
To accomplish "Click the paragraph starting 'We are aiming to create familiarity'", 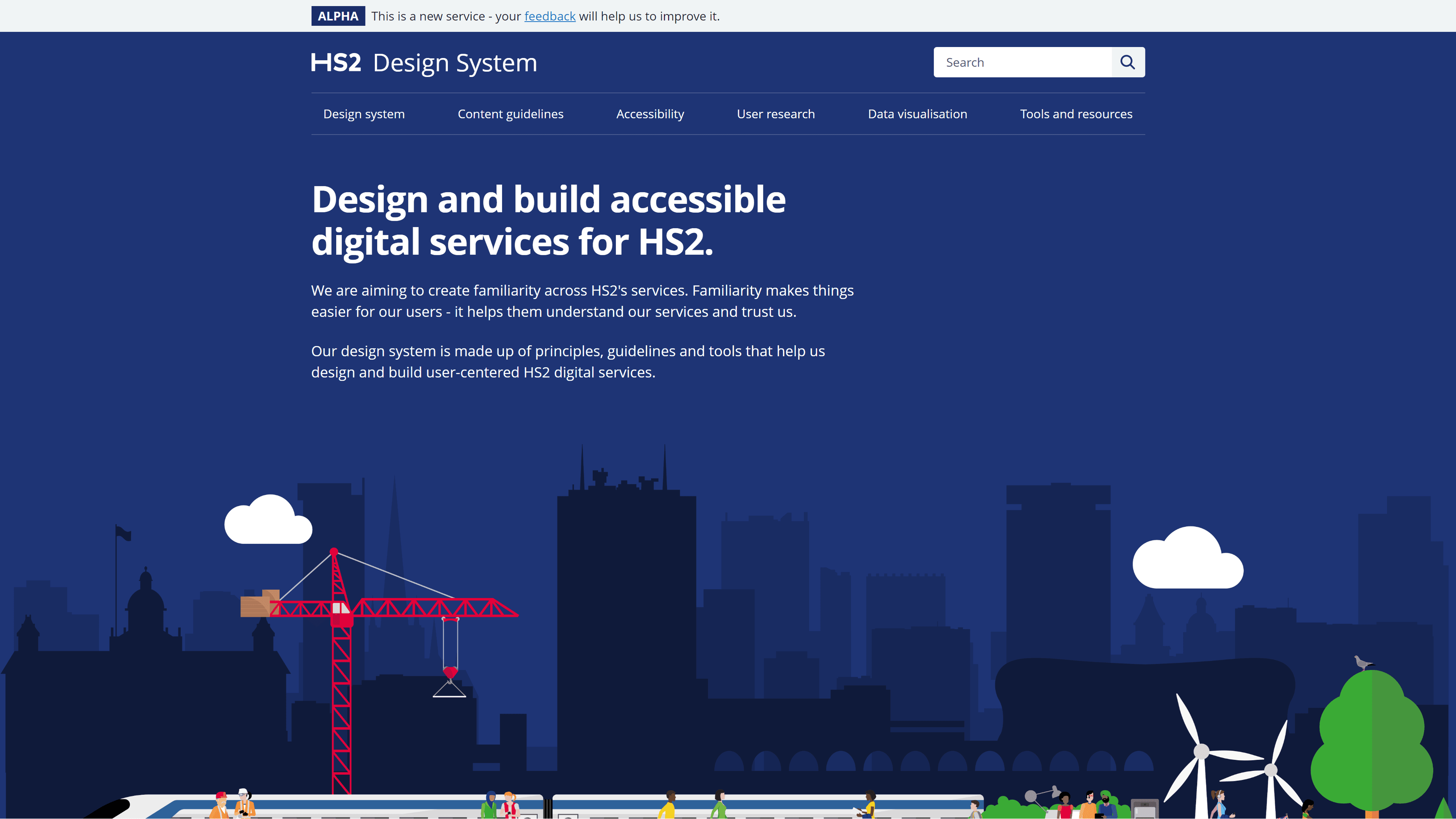I will 582,301.
